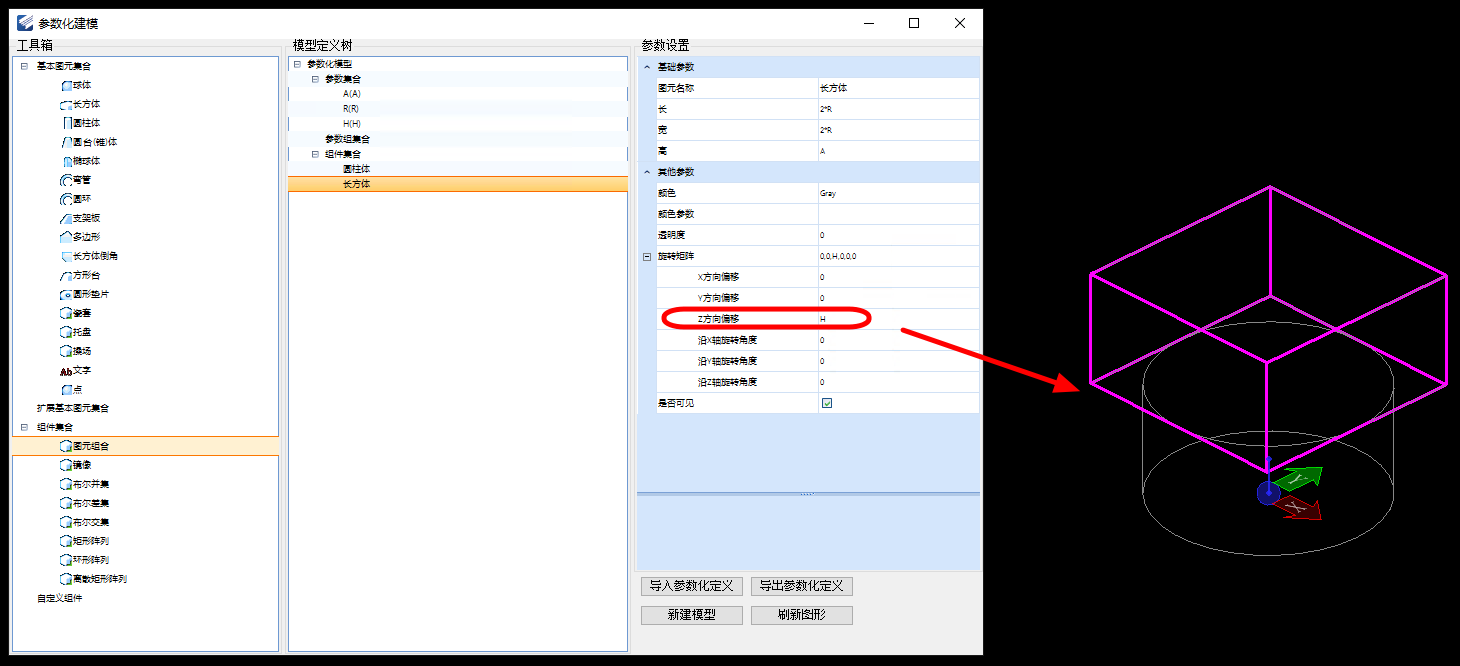Edit the 图元名称 value field

click(898, 88)
